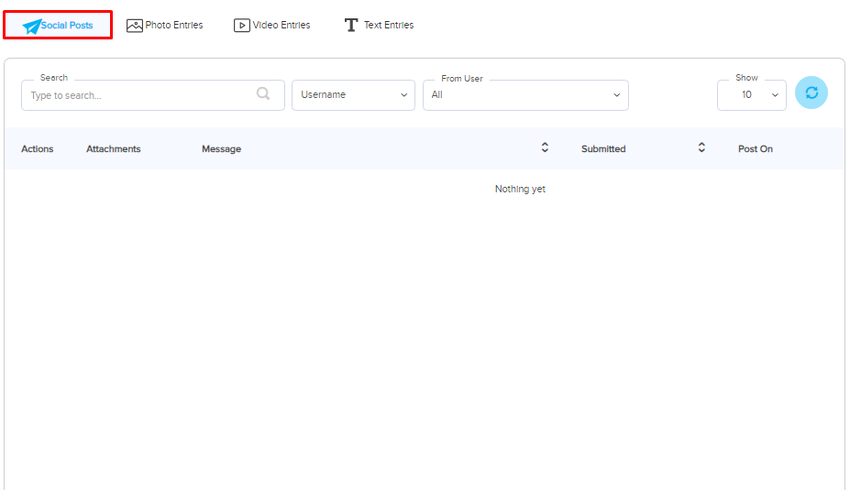Open the Video Entries tab
The image size is (850, 490).
click(281, 25)
